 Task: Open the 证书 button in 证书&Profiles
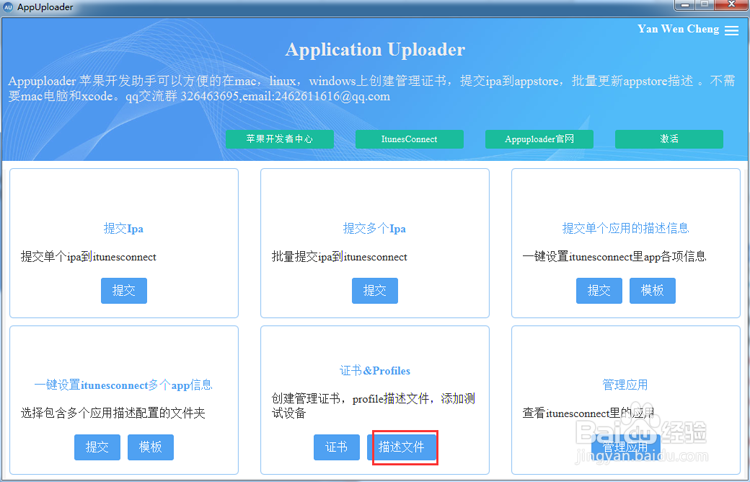[337, 447]
